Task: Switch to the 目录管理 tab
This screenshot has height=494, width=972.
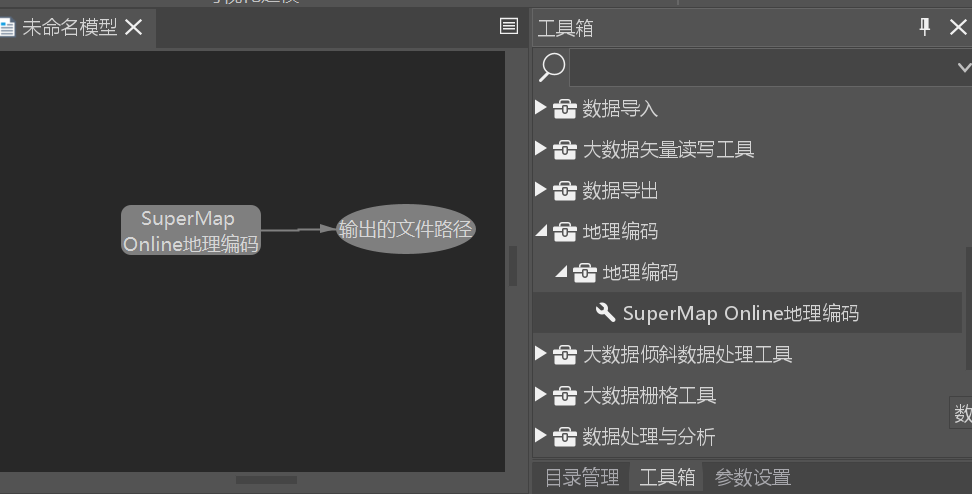Action: point(582,477)
